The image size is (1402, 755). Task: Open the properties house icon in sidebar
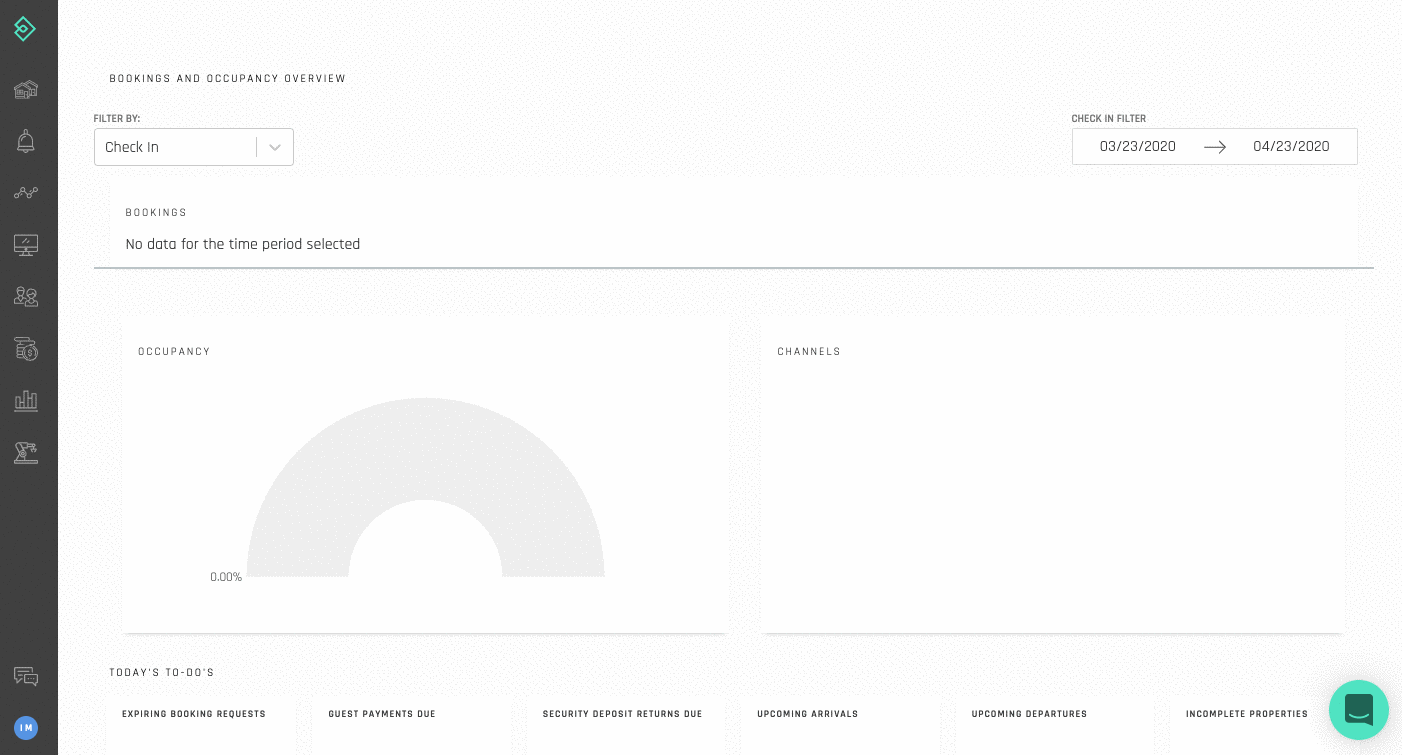coord(26,90)
